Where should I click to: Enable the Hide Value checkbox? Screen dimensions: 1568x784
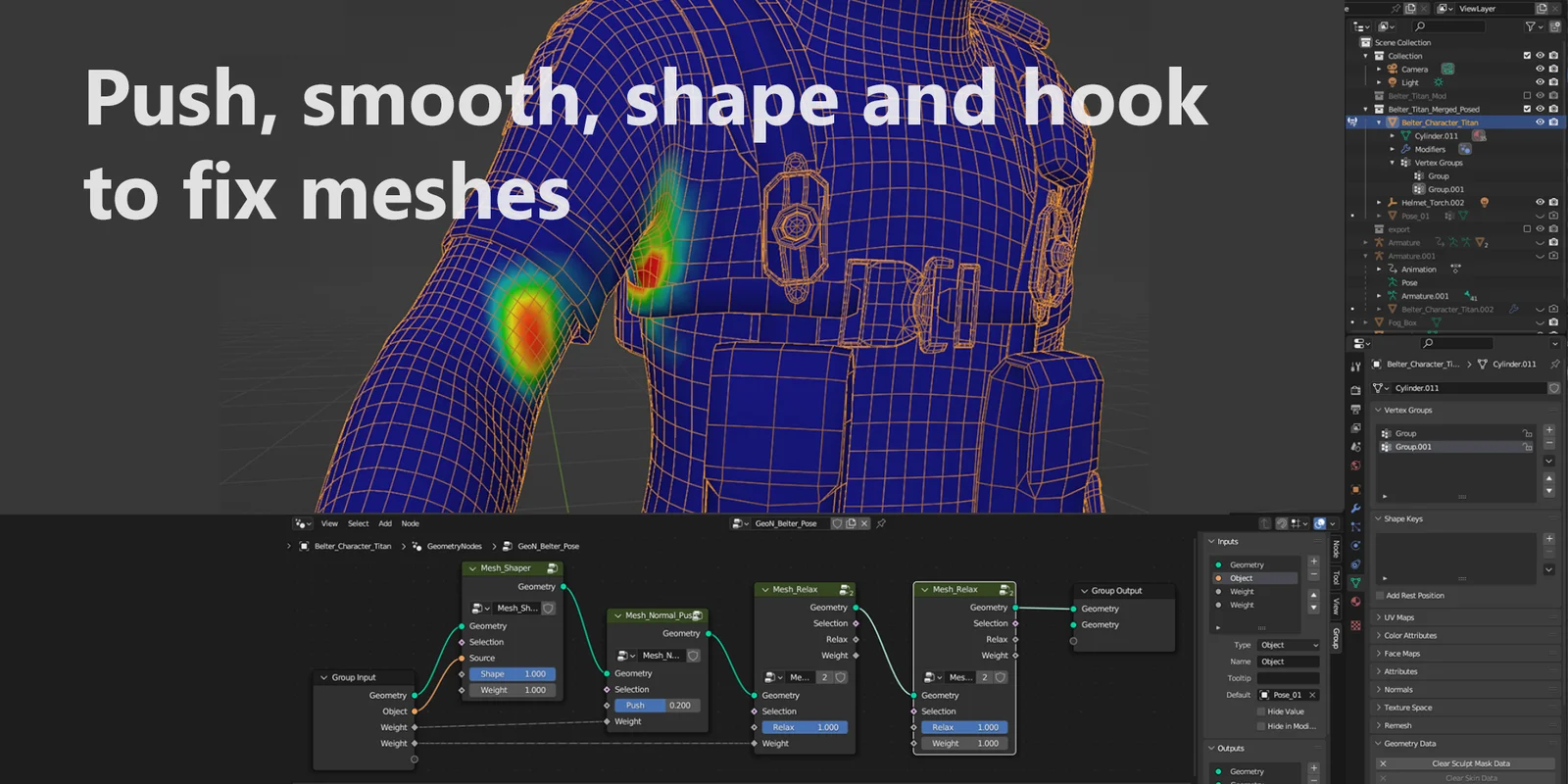pos(1261,711)
